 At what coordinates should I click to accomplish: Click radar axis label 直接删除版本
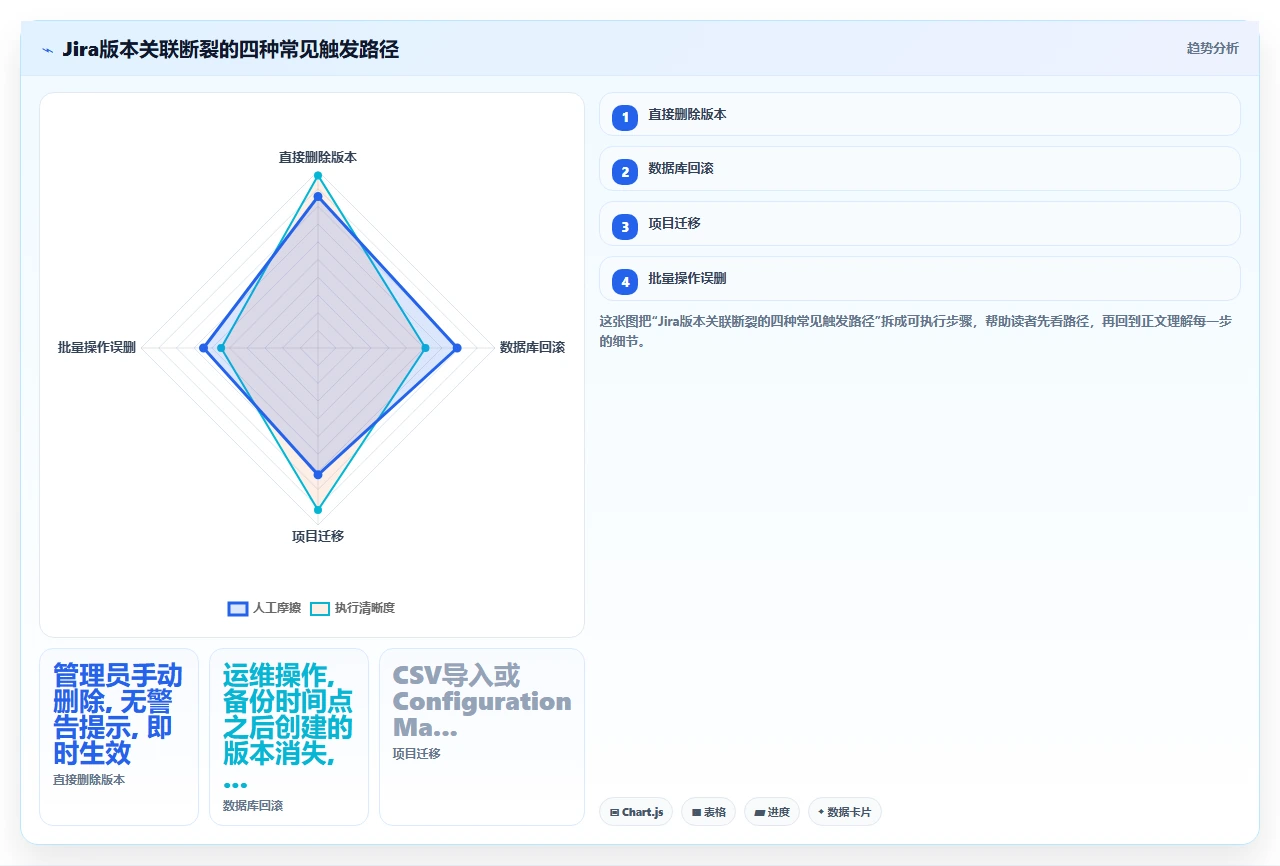pyautogui.click(x=318, y=158)
